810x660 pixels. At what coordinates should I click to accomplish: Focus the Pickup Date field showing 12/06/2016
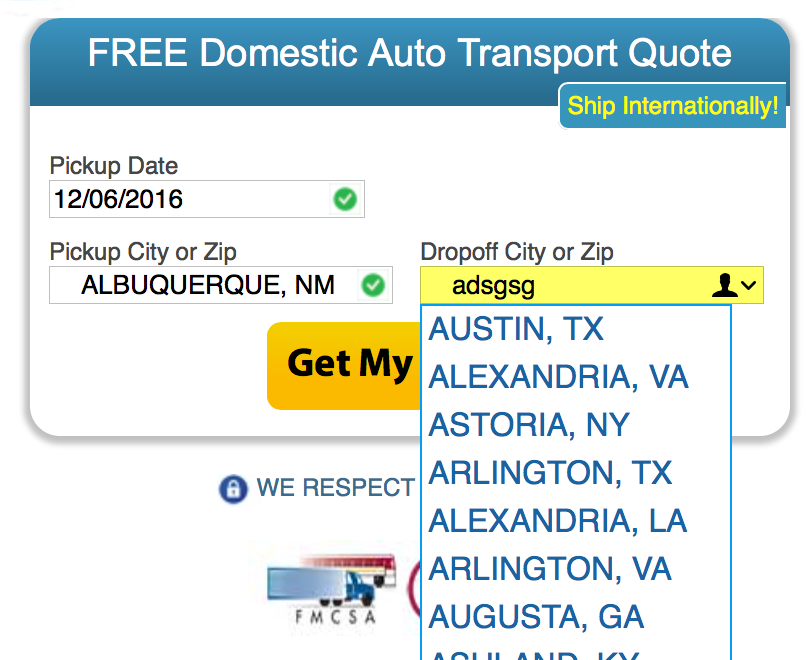coord(190,199)
